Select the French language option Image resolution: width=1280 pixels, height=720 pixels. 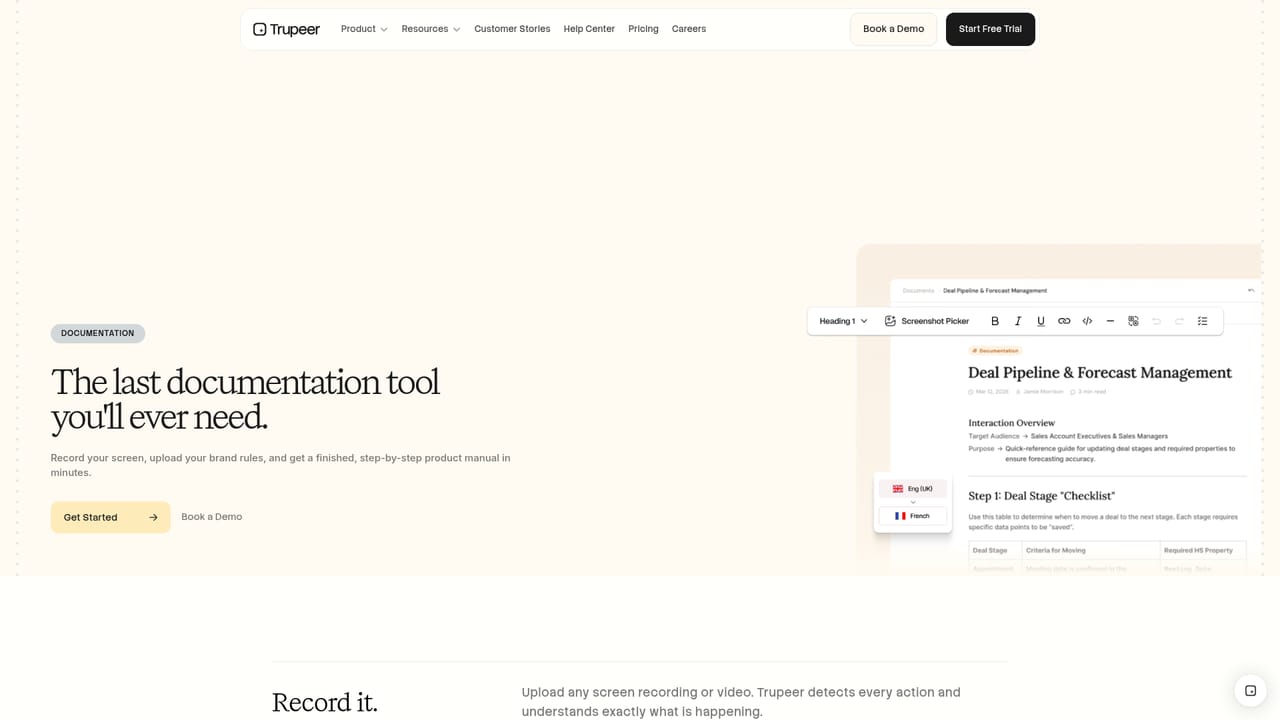click(912, 516)
